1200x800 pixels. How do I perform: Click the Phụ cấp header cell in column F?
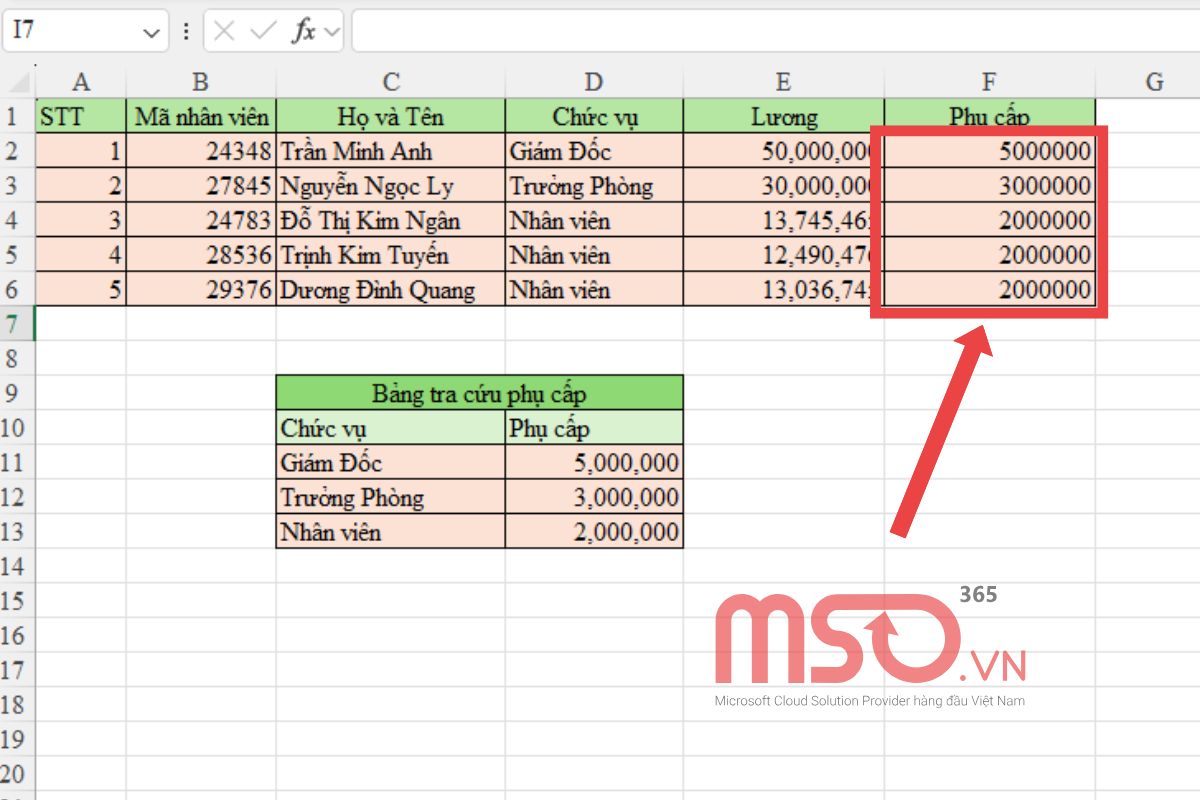point(990,116)
